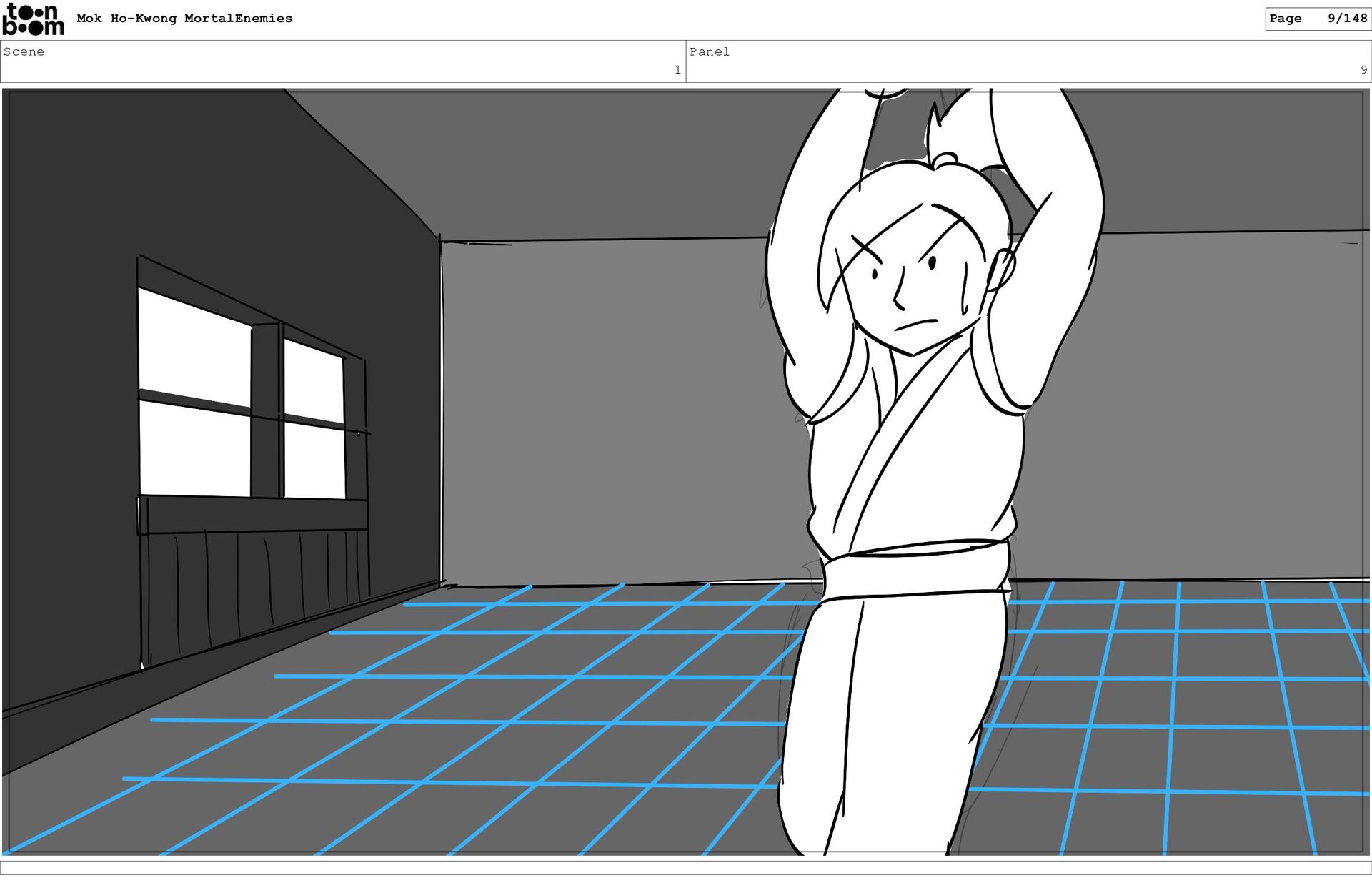Click the hair bun on character's head
The width and height of the screenshot is (1372, 888).
[945, 157]
